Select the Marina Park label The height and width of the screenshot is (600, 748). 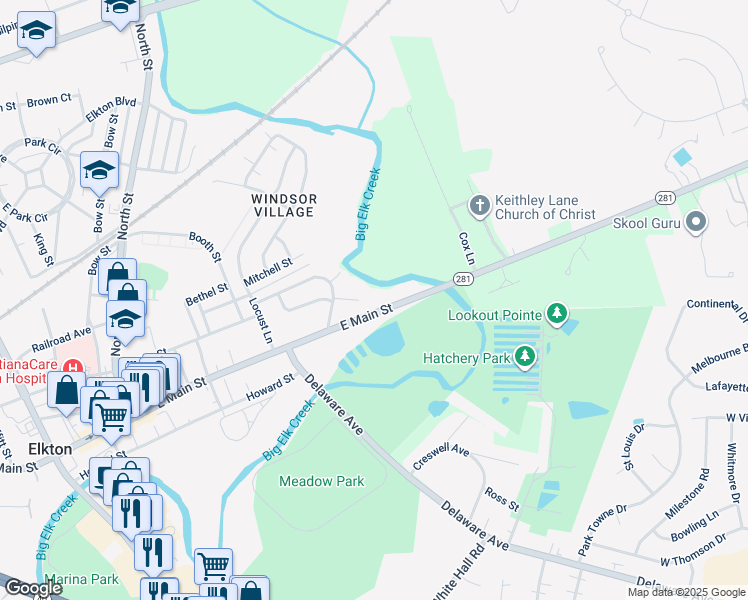coord(83,579)
